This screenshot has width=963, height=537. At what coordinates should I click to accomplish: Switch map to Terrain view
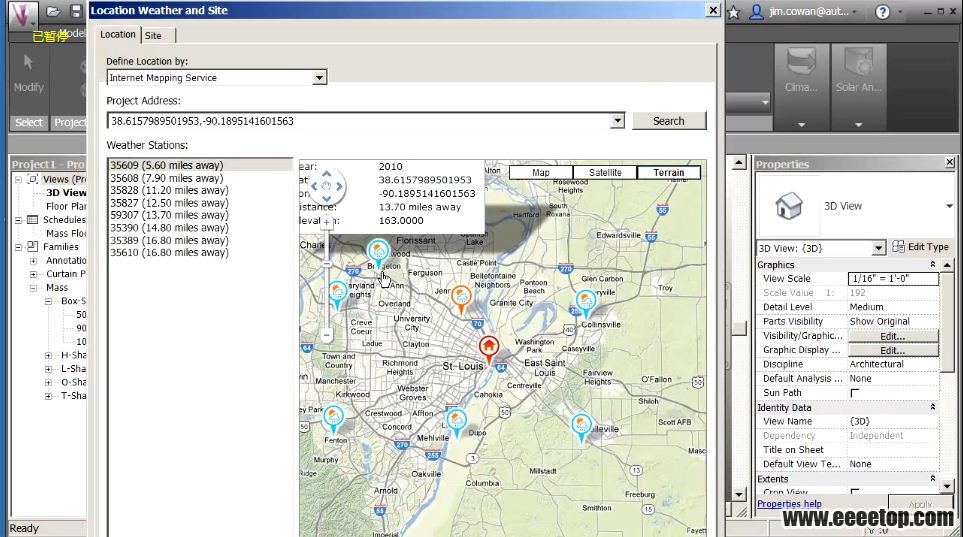(x=669, y=173)
